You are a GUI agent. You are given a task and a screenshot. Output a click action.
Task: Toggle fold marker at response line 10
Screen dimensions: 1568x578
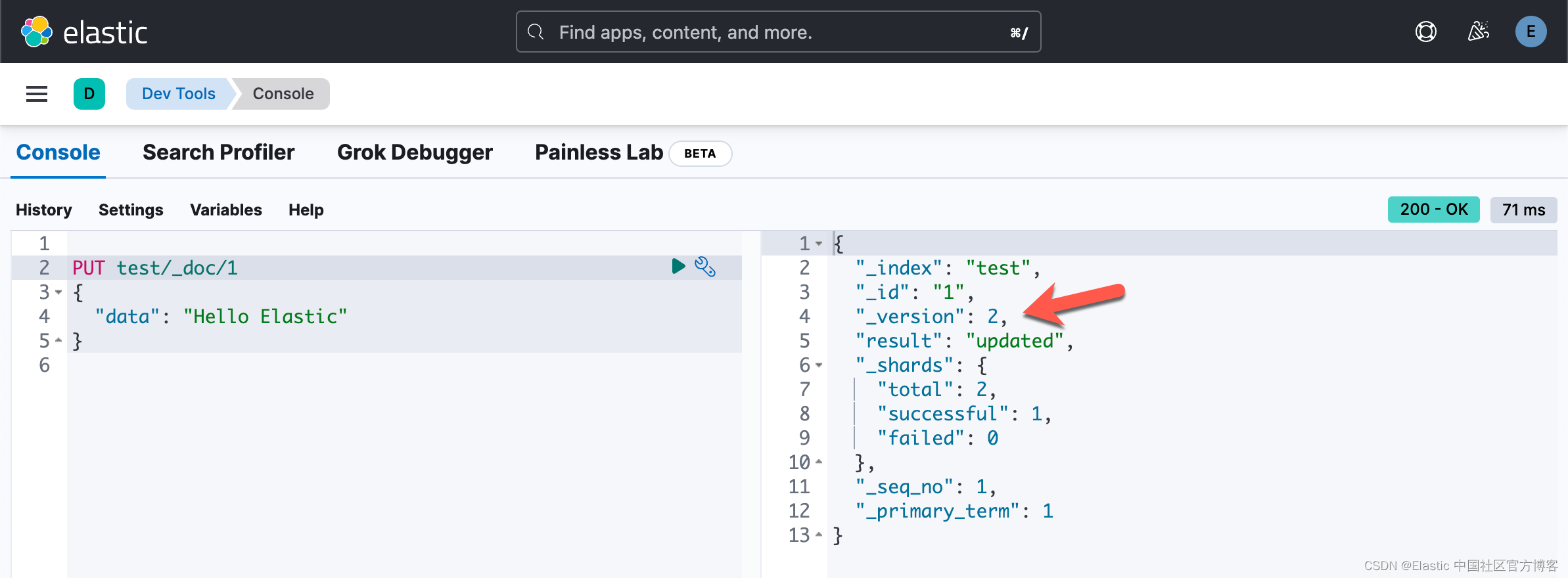point(819,462)
